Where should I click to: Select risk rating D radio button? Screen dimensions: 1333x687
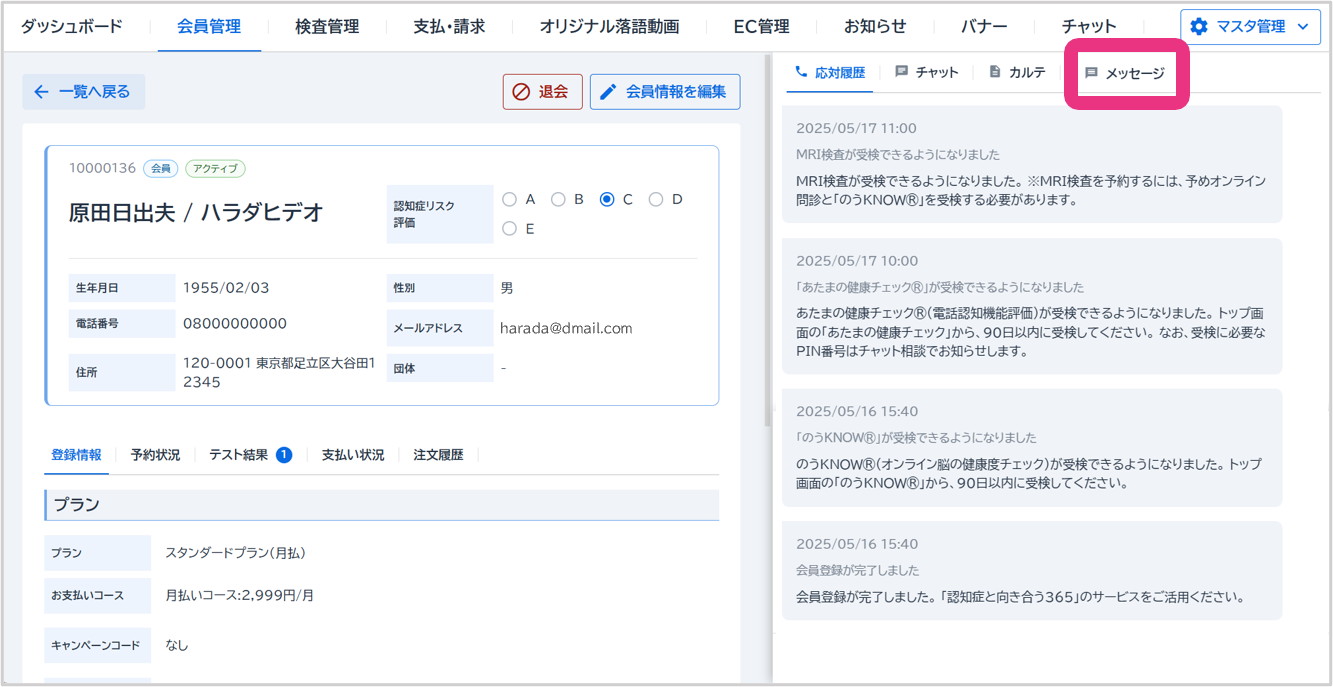656,199
